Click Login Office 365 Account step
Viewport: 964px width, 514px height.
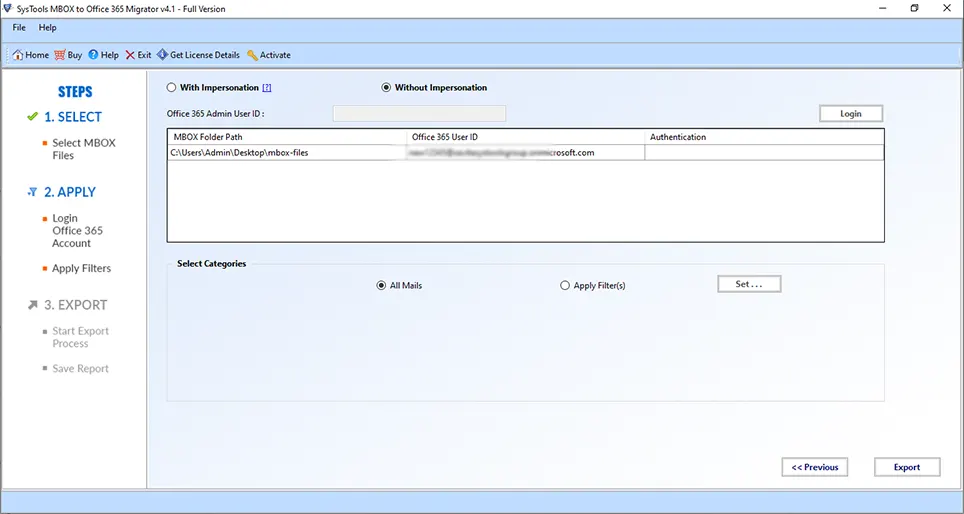tap(77, 231)
